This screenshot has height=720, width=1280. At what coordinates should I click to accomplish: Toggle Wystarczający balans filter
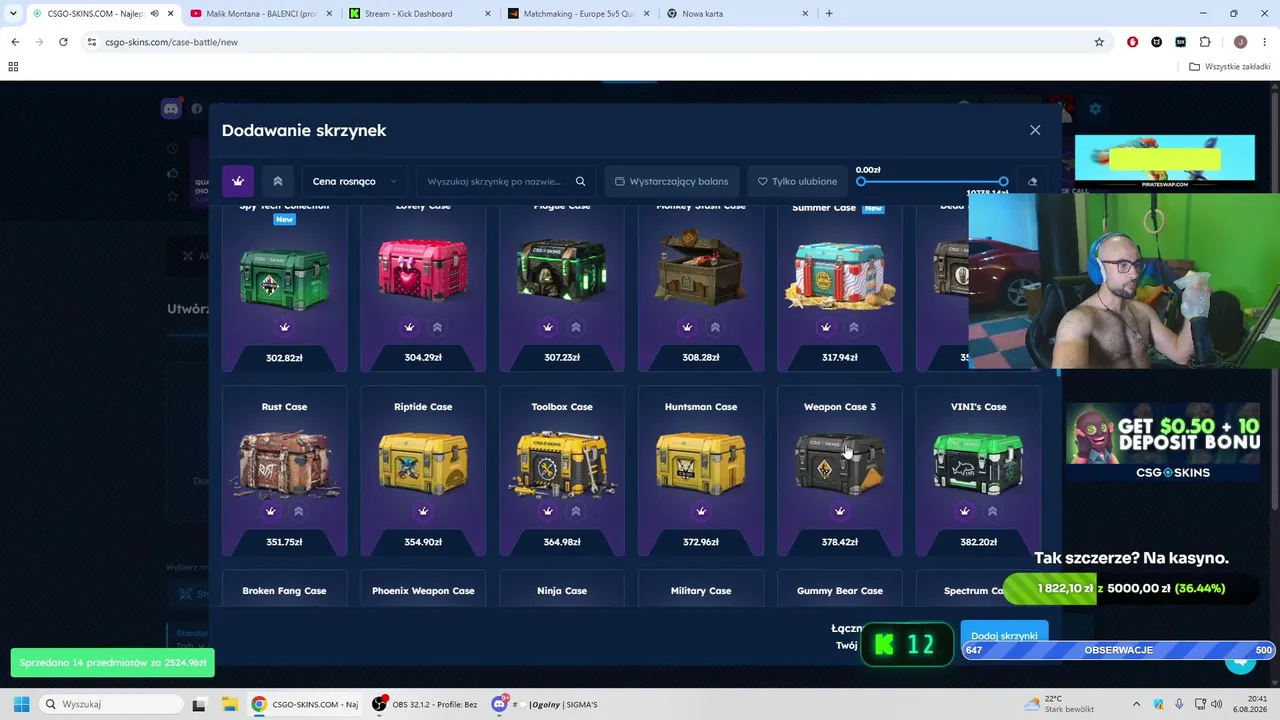[x=672, y=181]
